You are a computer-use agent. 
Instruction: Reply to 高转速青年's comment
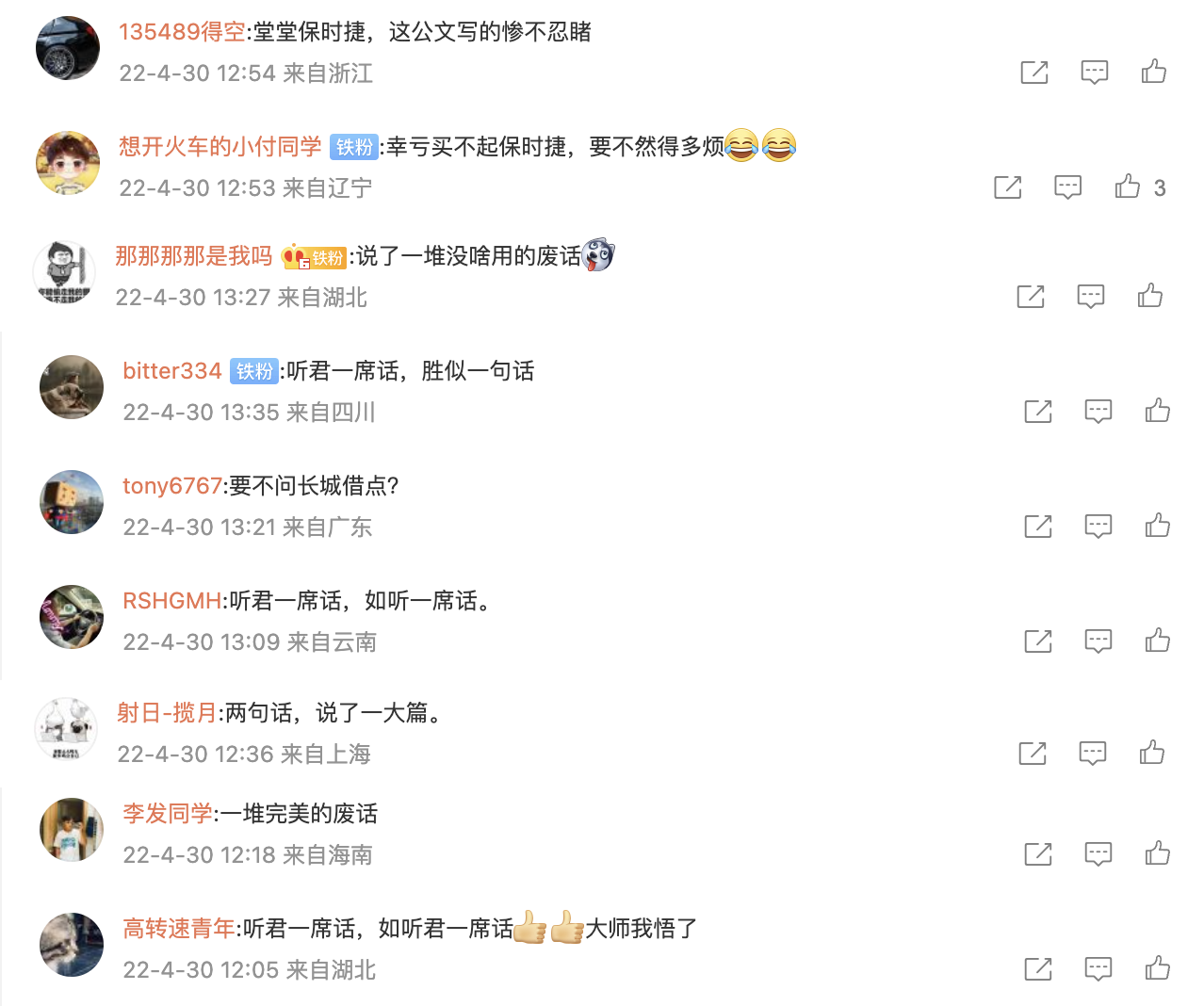click(1098, 968)
